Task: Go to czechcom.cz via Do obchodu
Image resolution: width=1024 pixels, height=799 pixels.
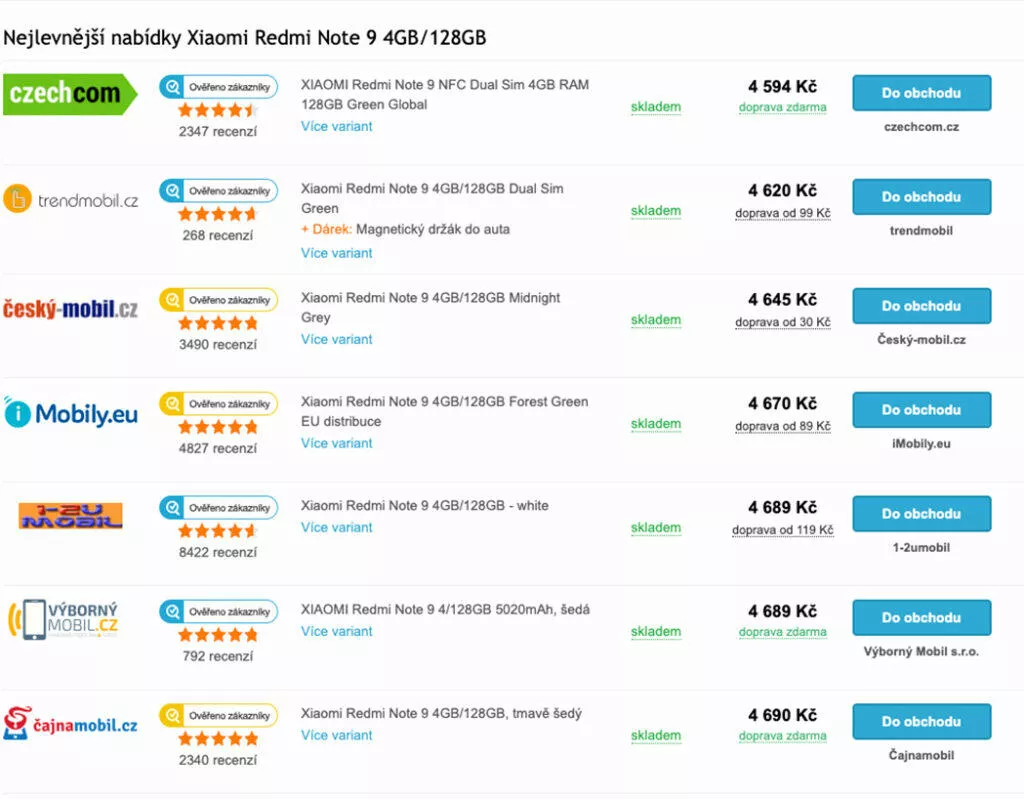Action: coord(921,93)
